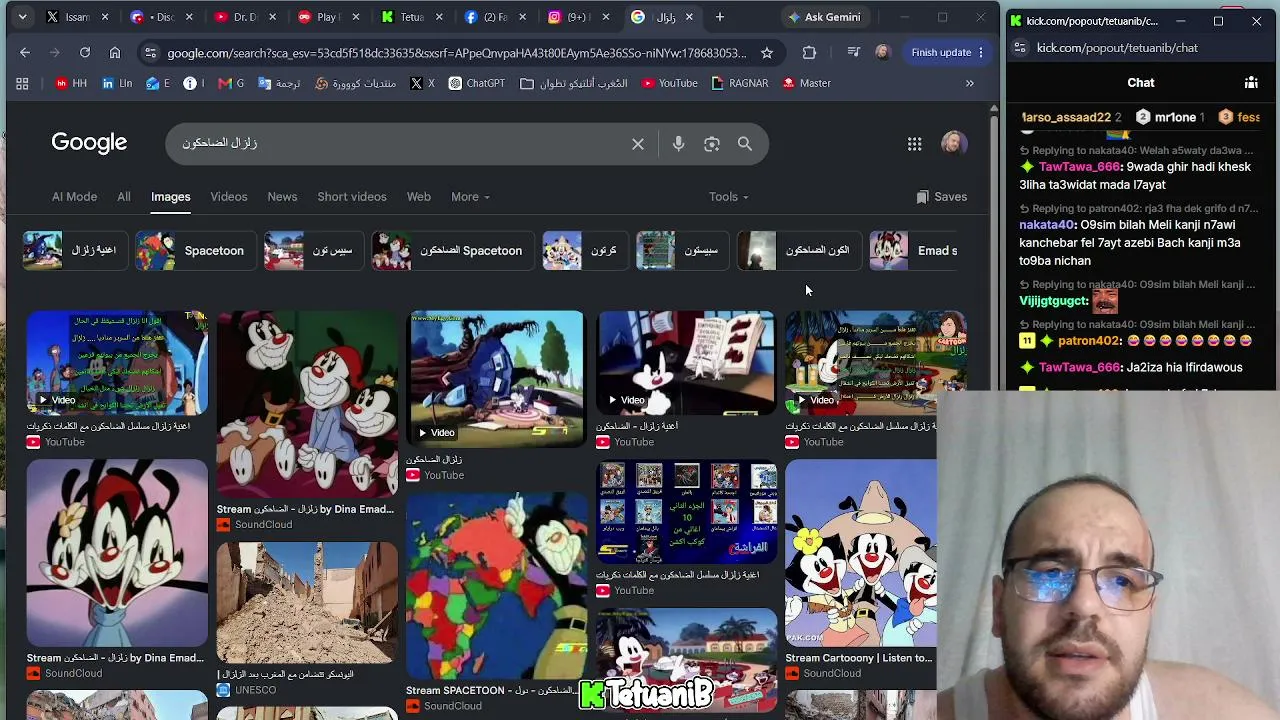Search by image with camera lens icon
1280x720 pixels.
coord(712,144)
